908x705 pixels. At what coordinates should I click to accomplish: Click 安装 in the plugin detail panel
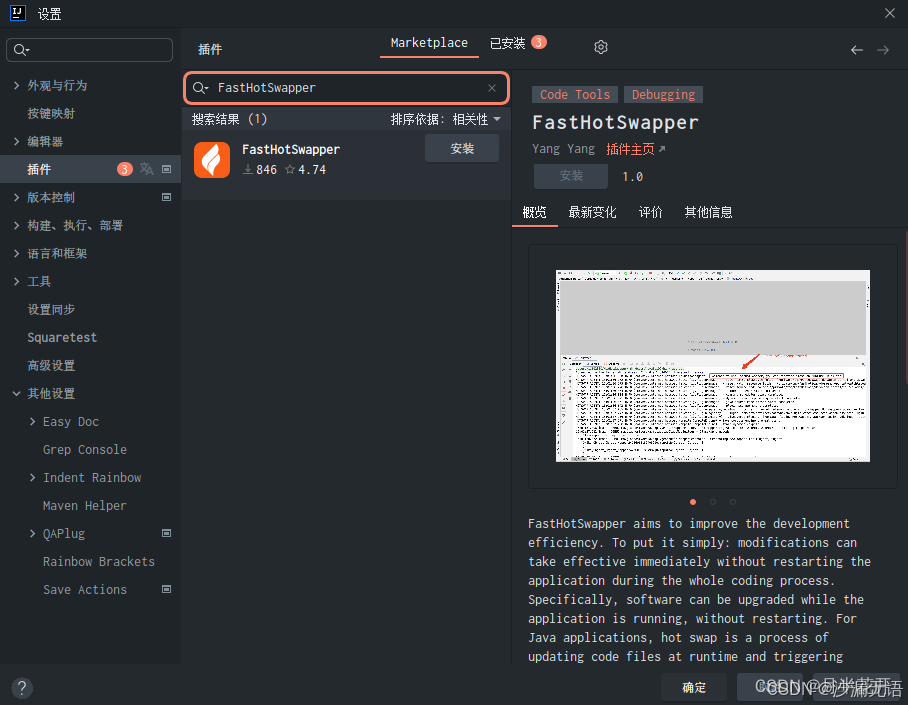click(x=571, y=176)
